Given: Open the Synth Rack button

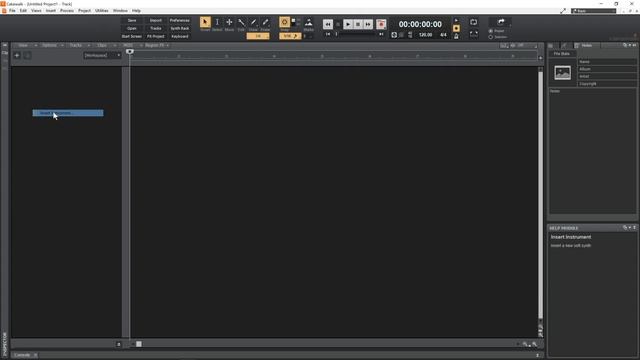Looking at the screenshot, I should coord(180,29).
